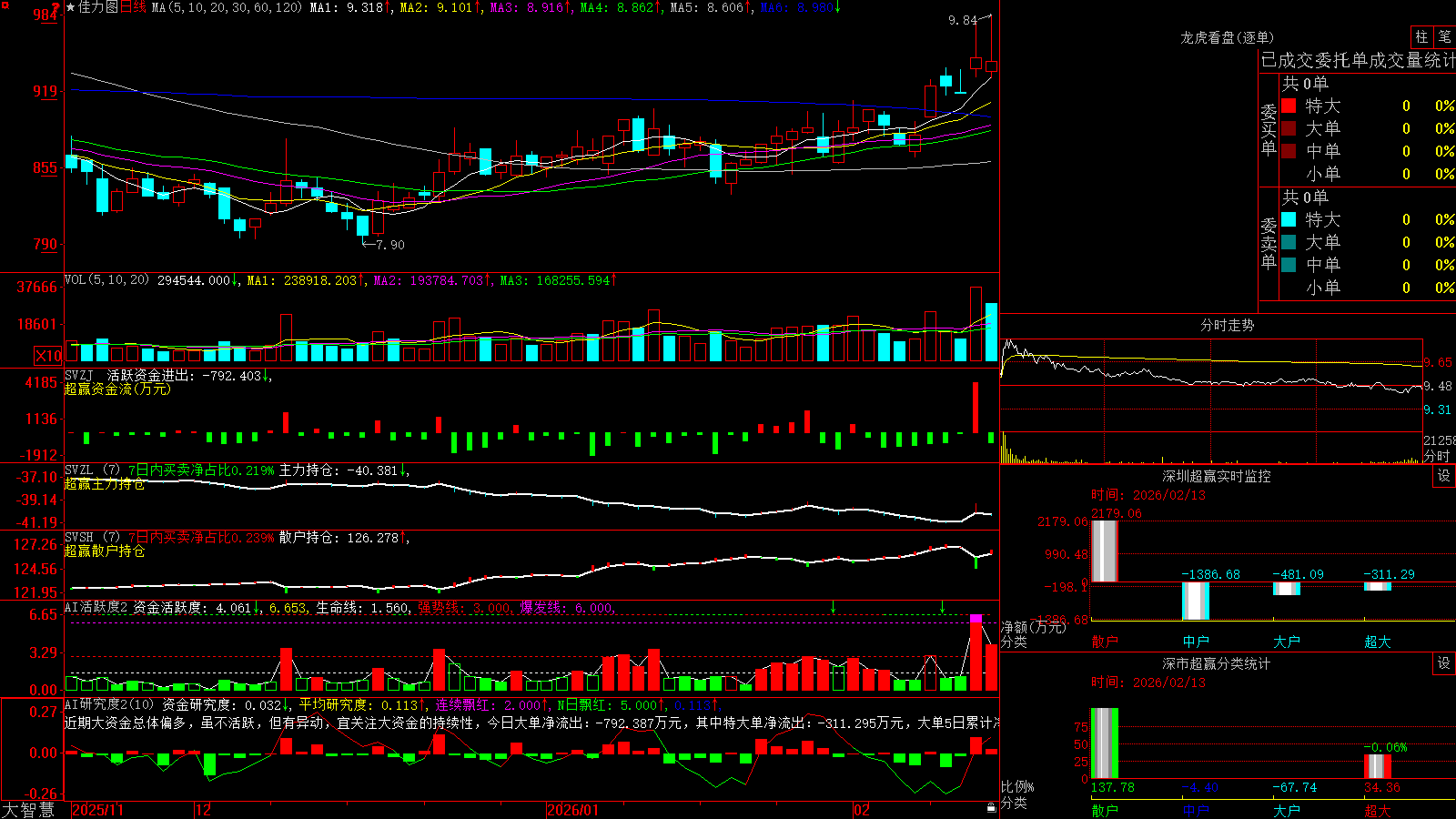
Task: Click the SVZL (7) indicator label
Action: click(x=93, y=470)
